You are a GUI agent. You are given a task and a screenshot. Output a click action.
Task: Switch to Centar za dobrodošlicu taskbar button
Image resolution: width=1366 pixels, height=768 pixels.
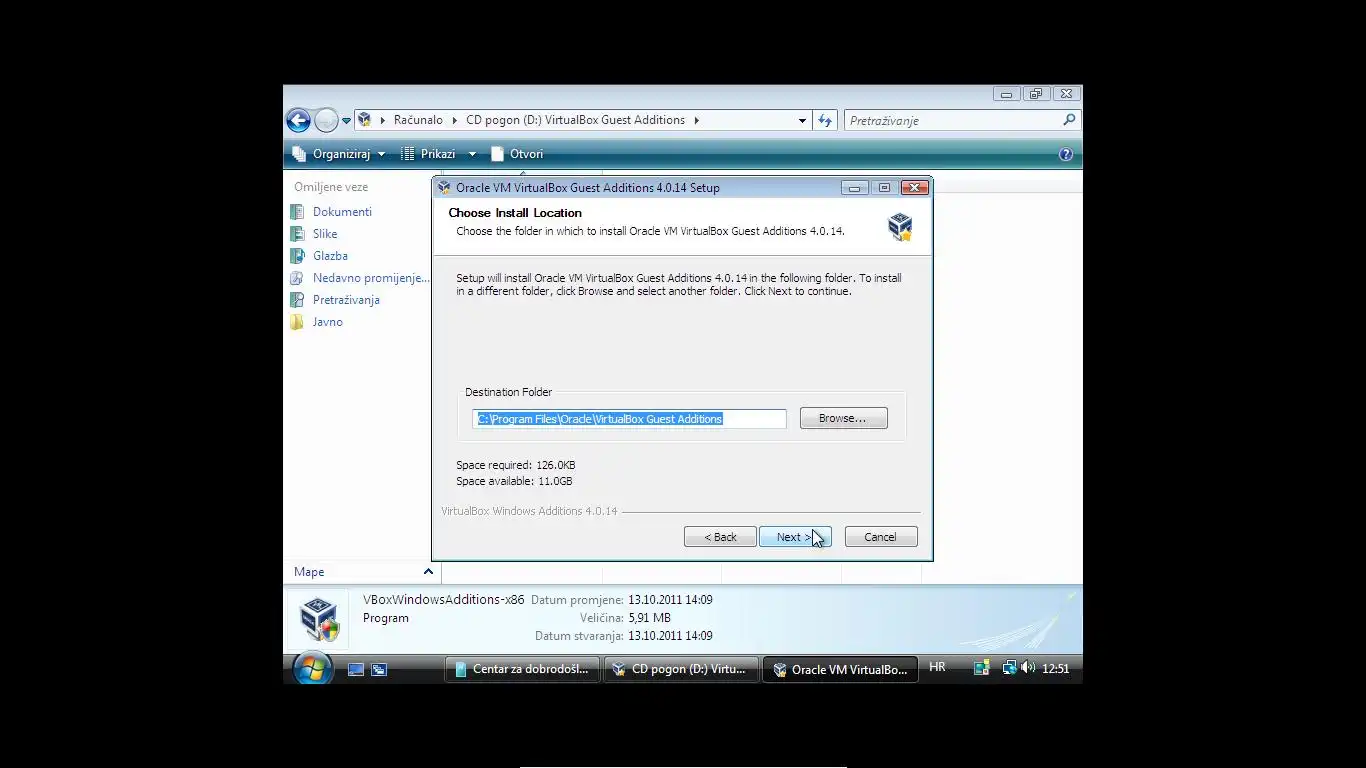(x=522, y=669)
